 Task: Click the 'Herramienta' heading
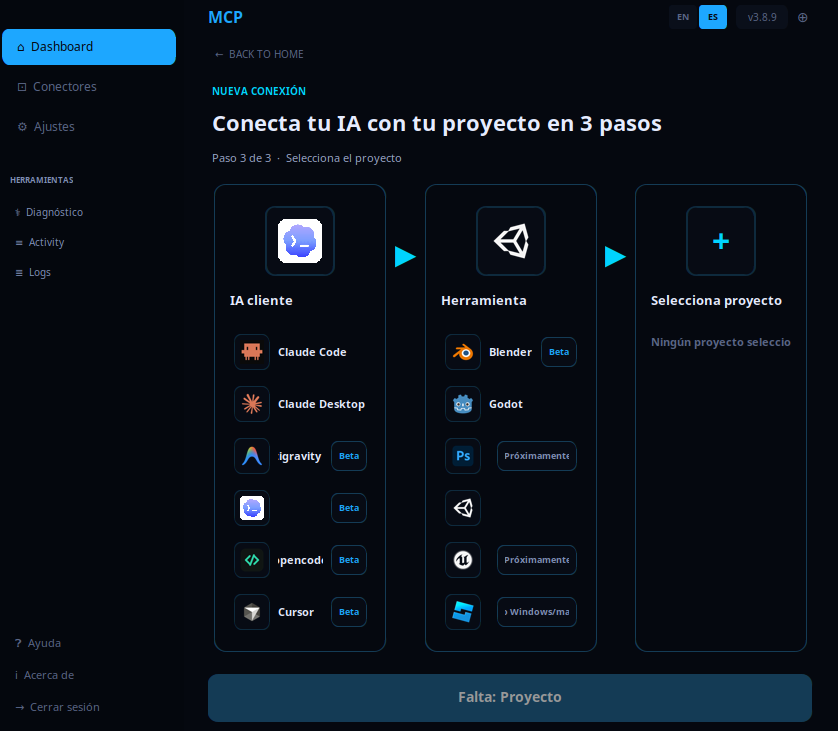[x=484, y=300]
